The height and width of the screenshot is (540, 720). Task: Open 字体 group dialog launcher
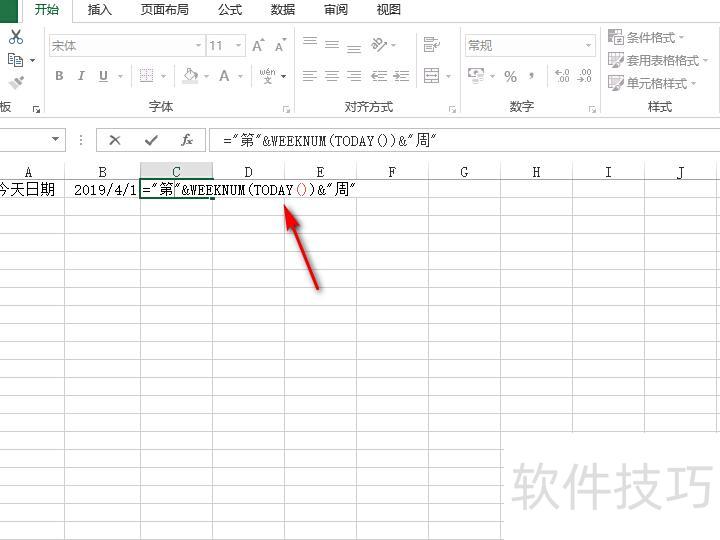[x=286, y=109]
